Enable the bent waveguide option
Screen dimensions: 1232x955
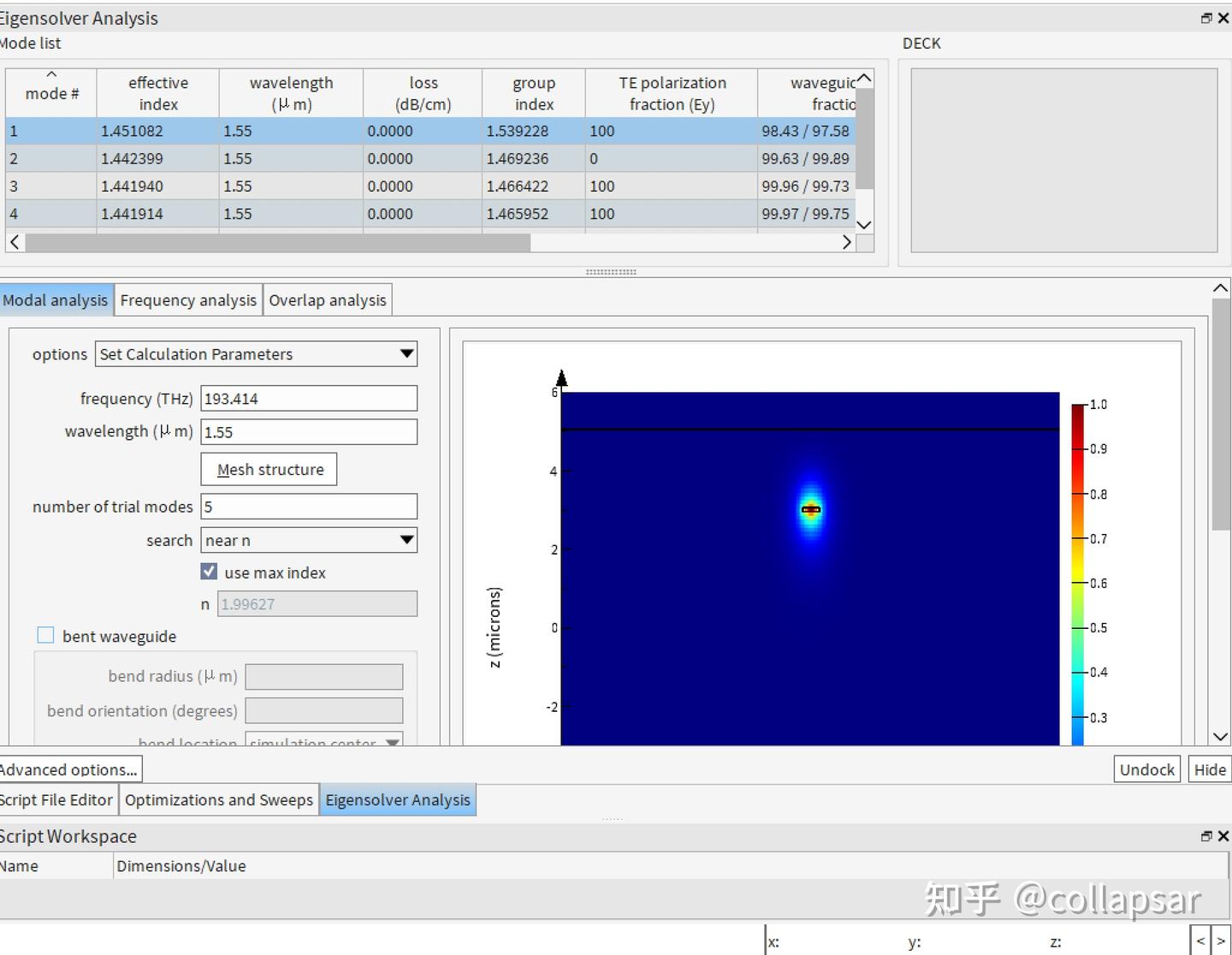[x=46, y=635]
